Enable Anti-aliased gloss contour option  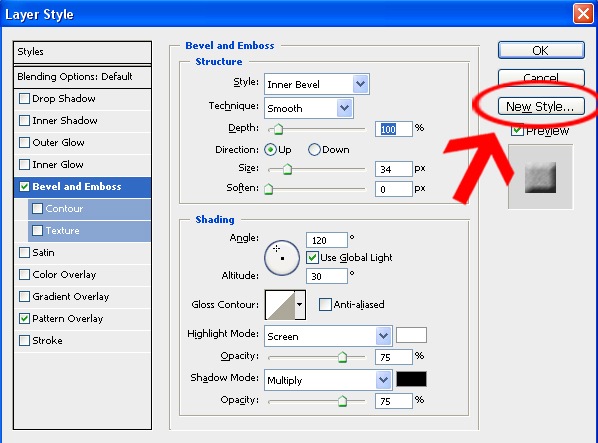click(x=325, y=305)
